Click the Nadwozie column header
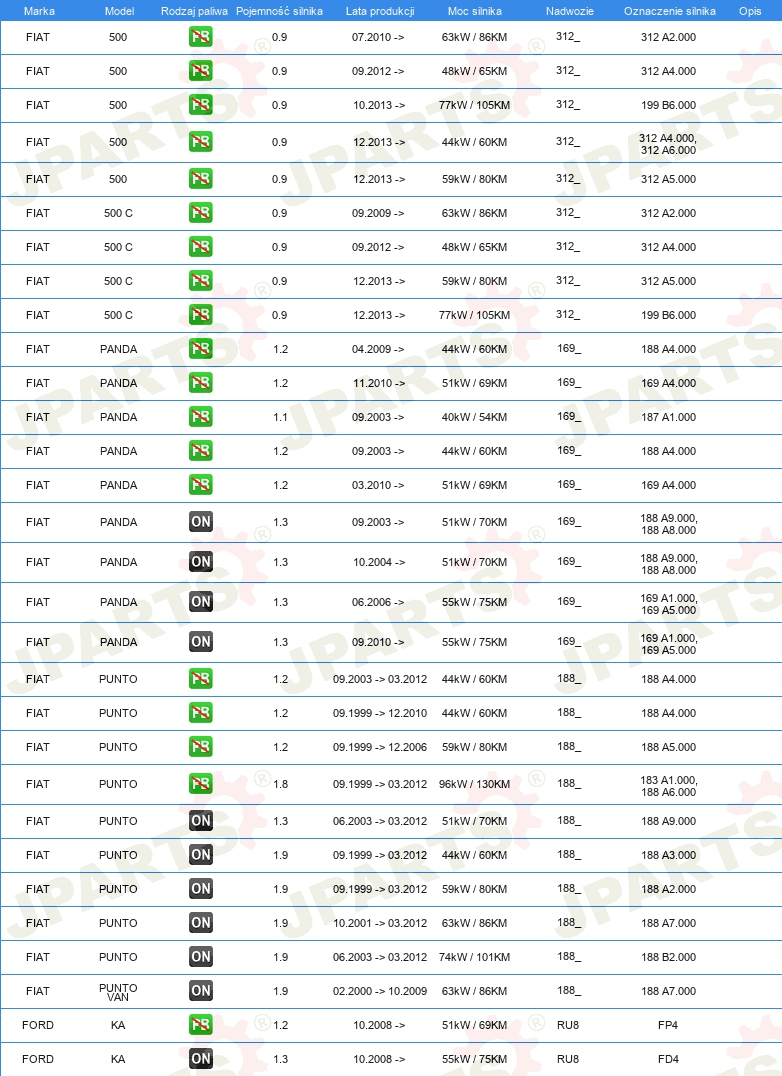Screen dimensions: 782x1076 click(x=570, y=11)
